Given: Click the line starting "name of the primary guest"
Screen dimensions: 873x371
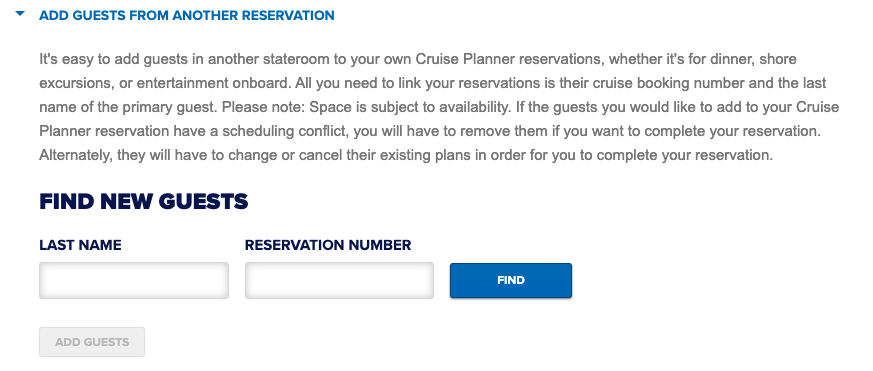Looking at the screenshot, I should click(x=439, y=108).
